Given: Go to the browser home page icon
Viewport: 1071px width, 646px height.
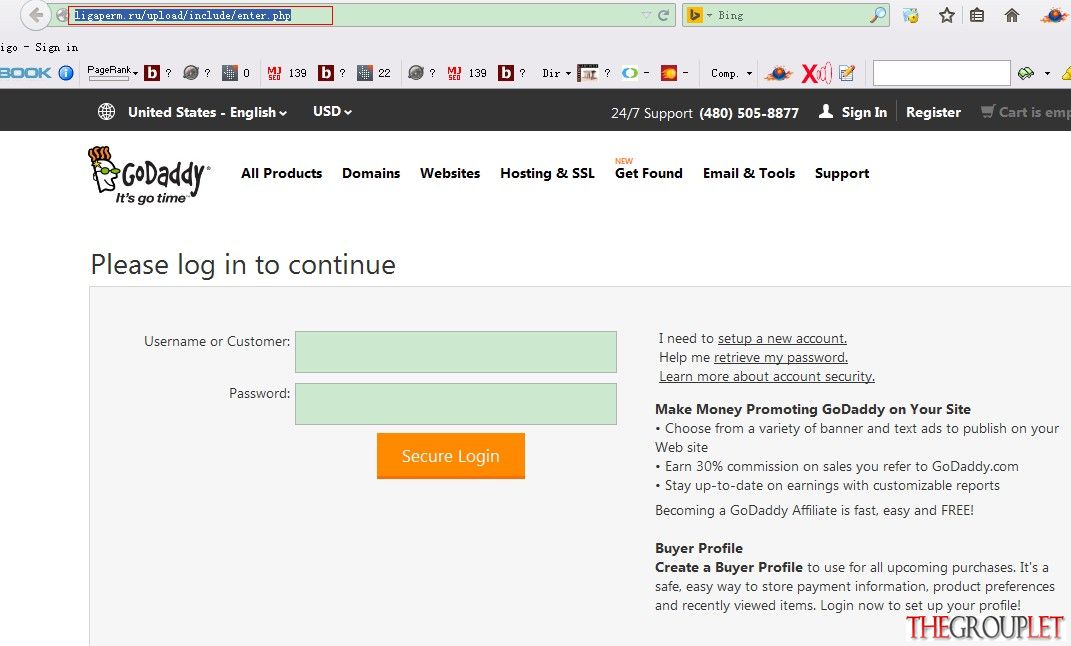Looking at the screenshot, I should tap(1012, 15).
